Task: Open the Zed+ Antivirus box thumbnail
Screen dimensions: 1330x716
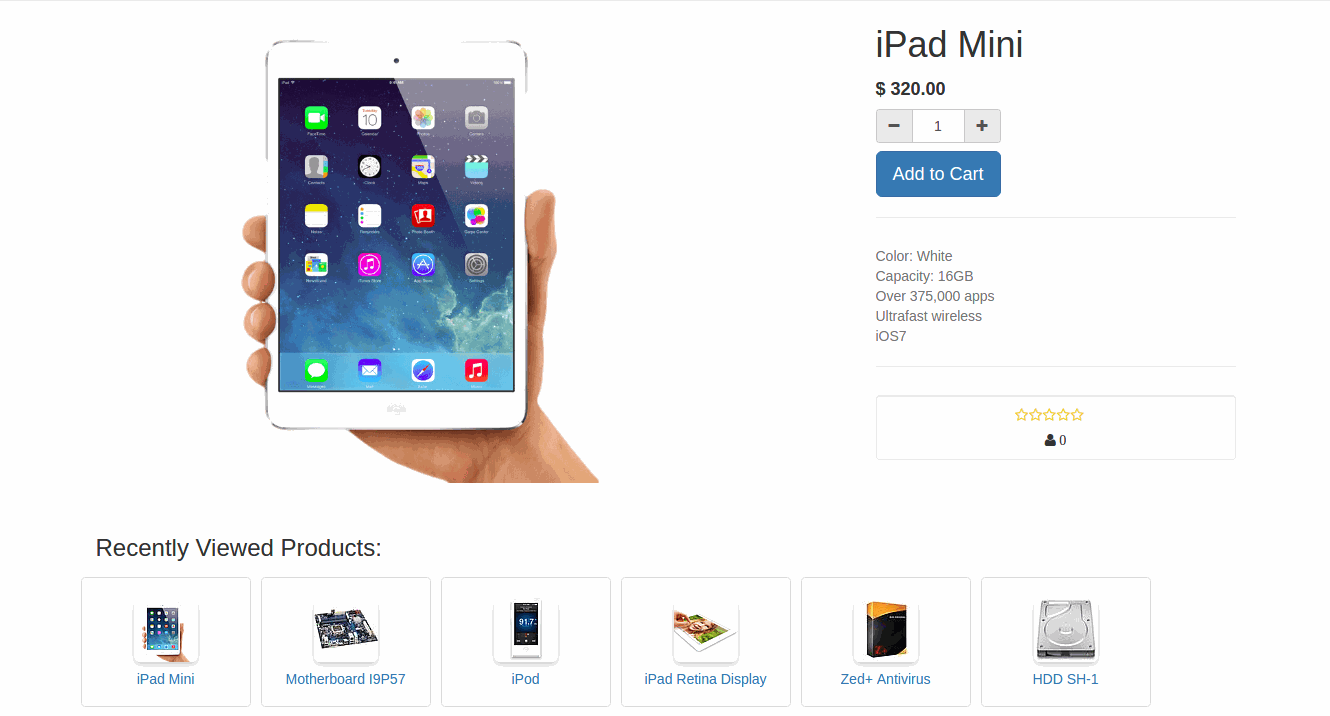Action: tap(886, 633)
